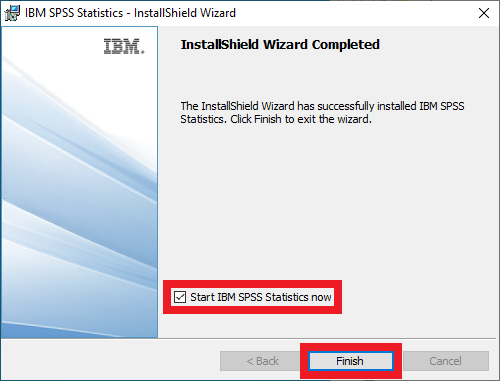Viewport: 500px width, 381px height.
Task: Click the bottom button bar's empty left area
Action: click(x=110, y=360)
